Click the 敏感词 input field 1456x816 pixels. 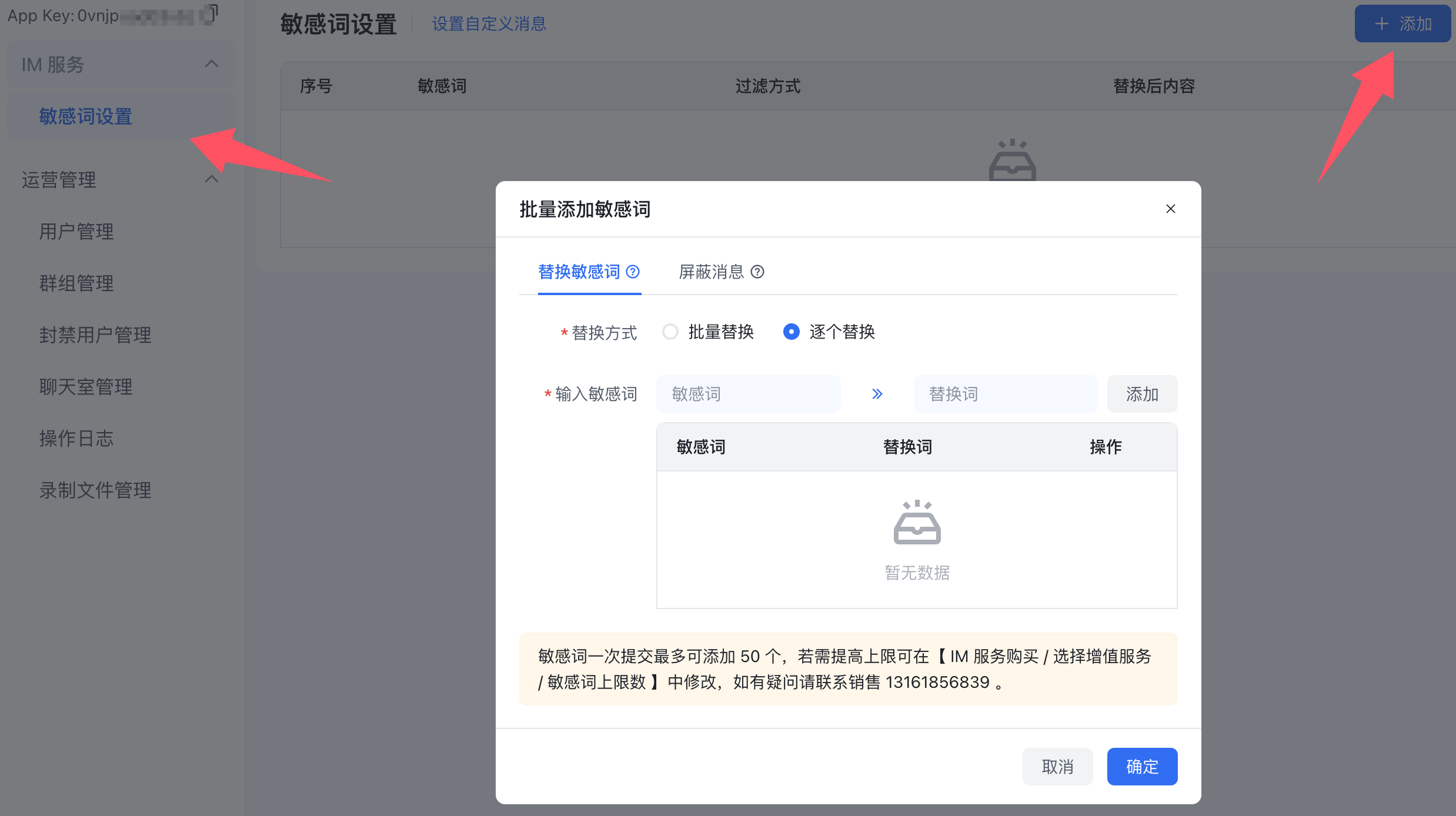coord(748,394)
